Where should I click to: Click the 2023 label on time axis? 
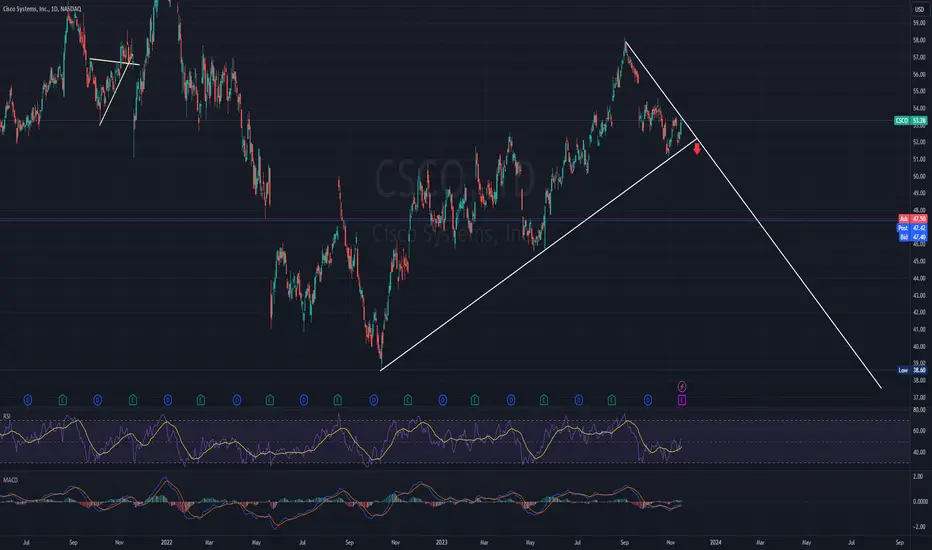click(441, 542)
